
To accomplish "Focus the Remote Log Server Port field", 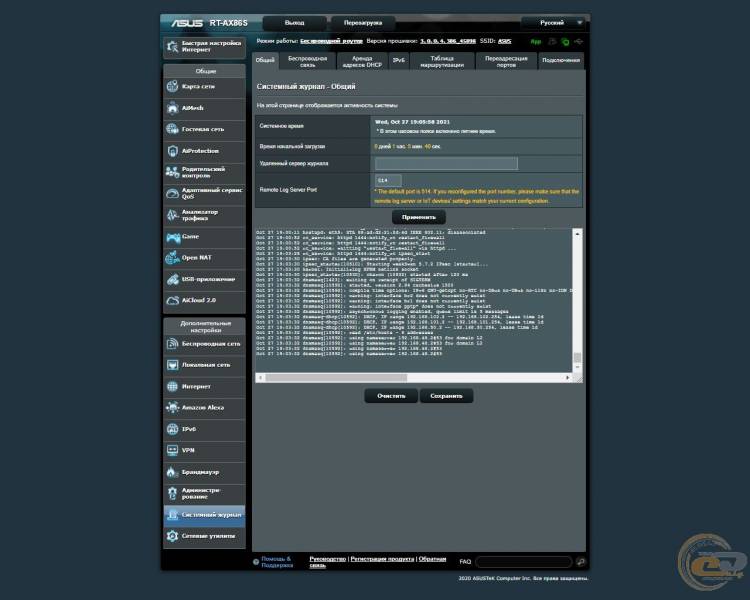I will click(388, 180).
